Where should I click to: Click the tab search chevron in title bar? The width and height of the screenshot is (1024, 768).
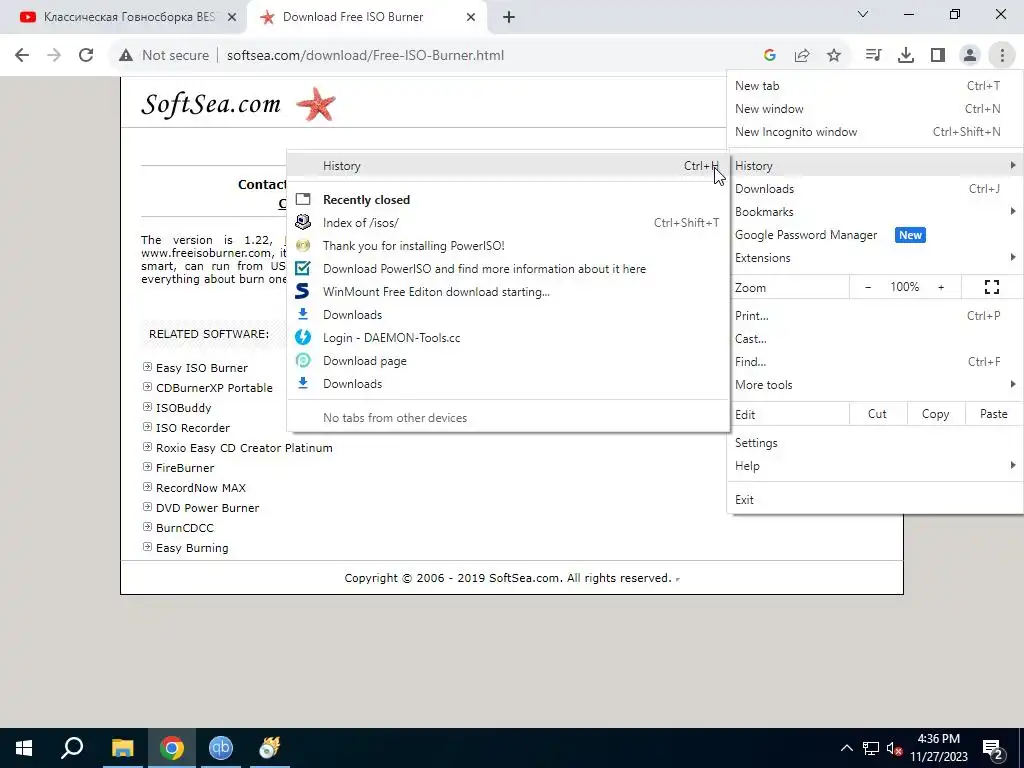pyautogui.click(x=863, y=14)
